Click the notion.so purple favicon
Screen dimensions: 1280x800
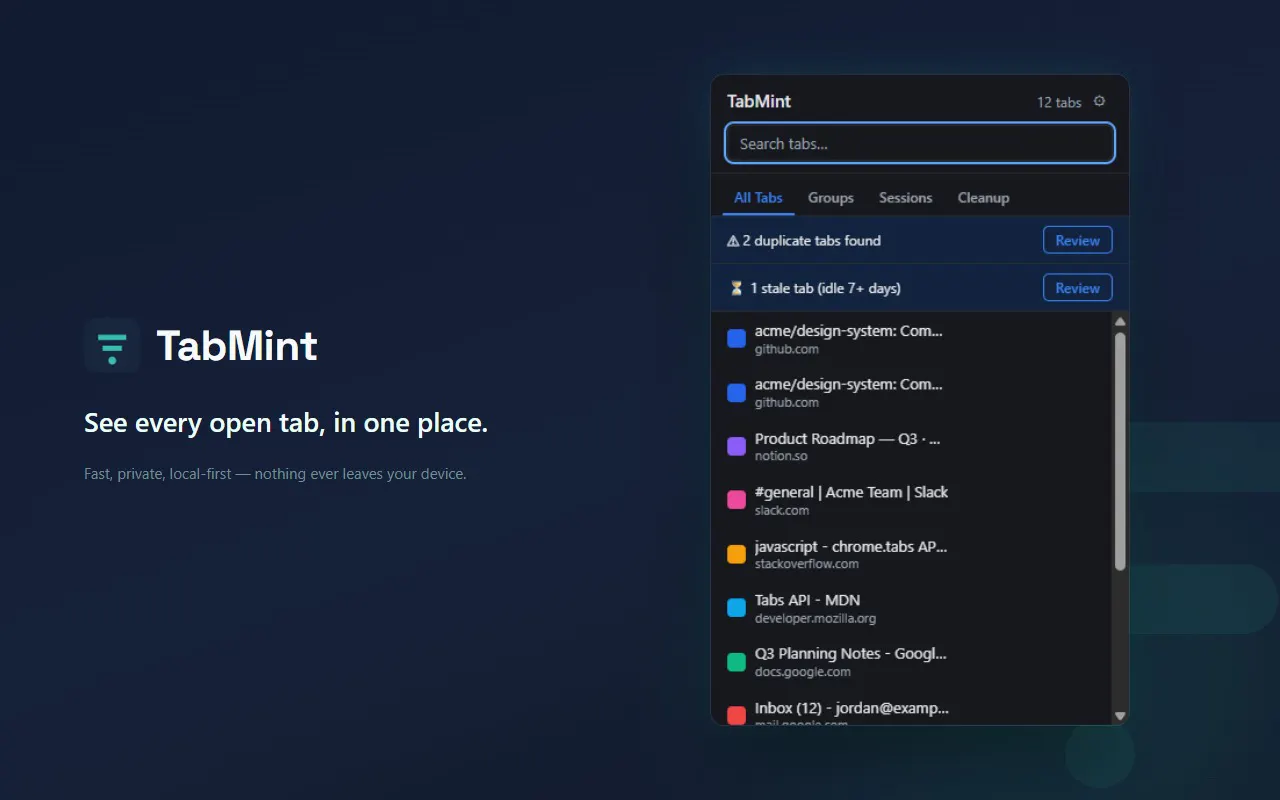[736, 446]
